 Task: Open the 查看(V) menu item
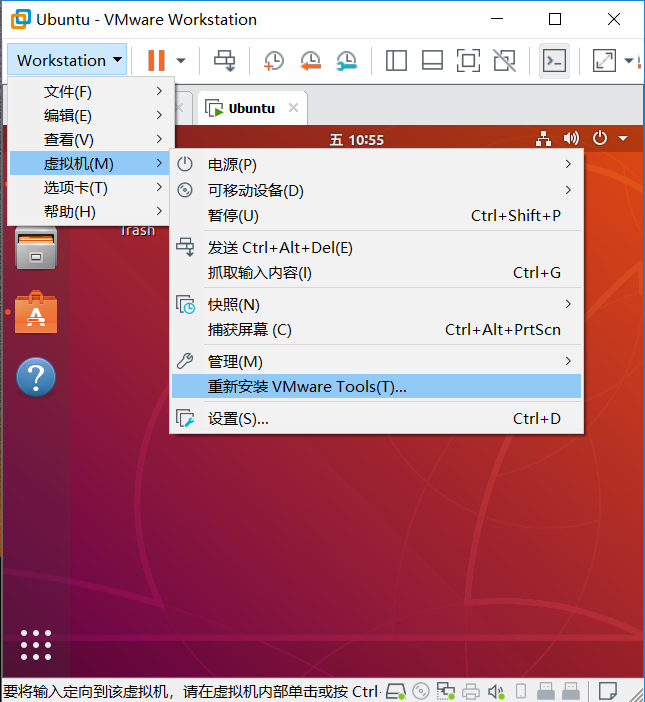tap(88, 140)
